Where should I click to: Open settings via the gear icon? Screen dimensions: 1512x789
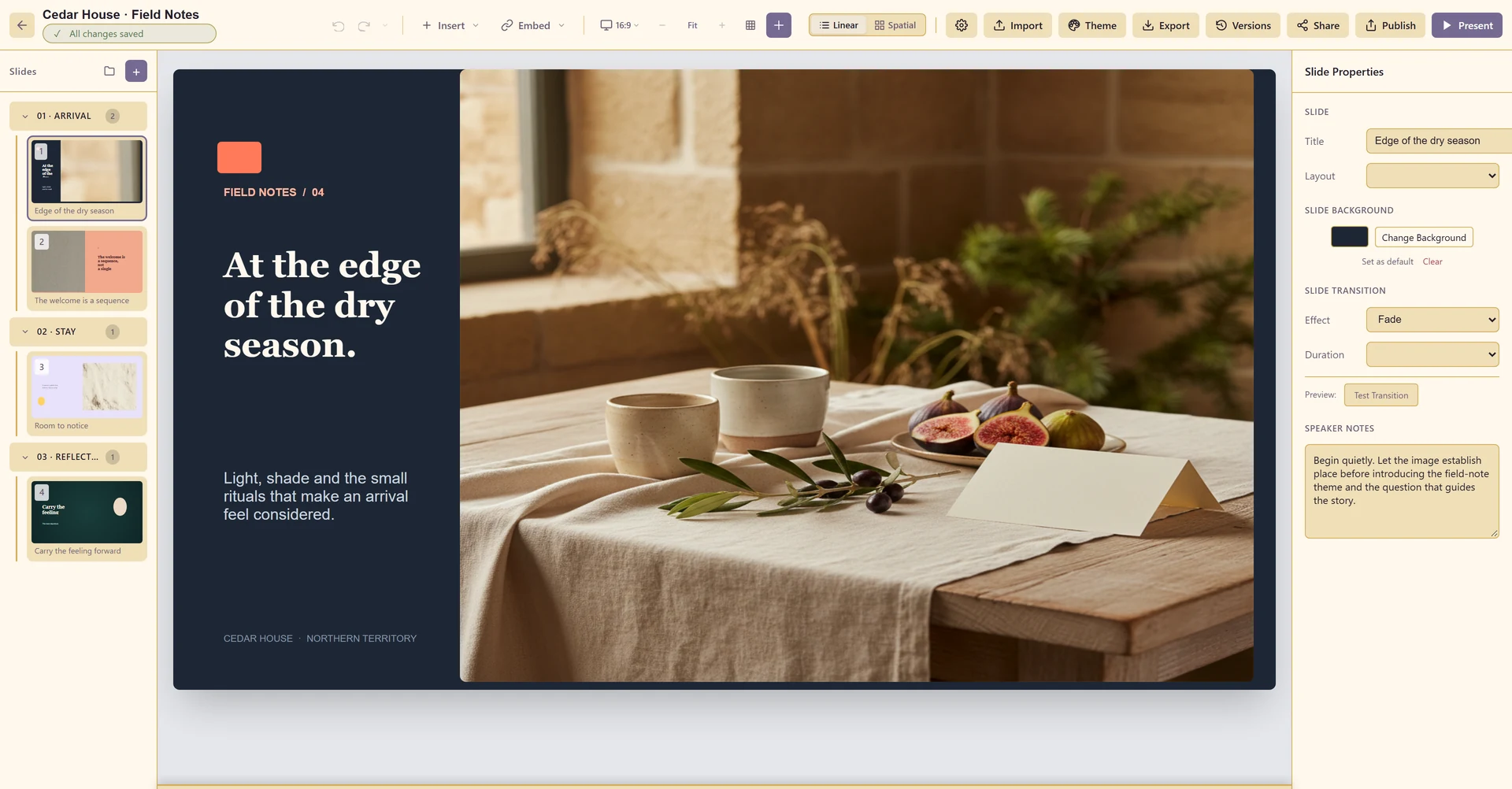click(962, 25)
